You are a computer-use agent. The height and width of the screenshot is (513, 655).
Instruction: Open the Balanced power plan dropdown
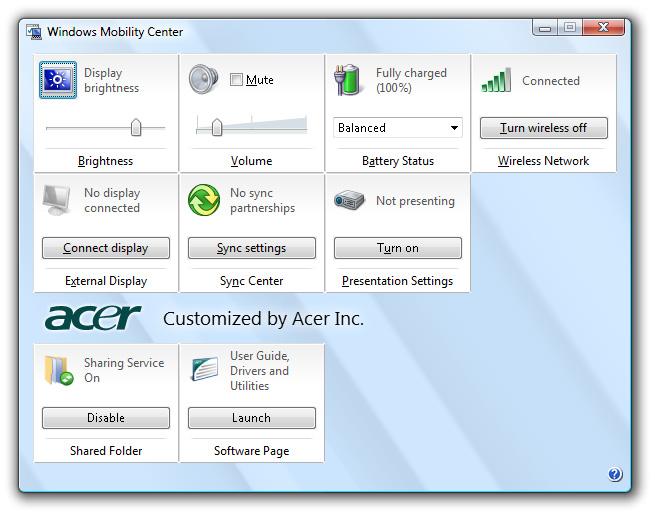click(398, 128)
